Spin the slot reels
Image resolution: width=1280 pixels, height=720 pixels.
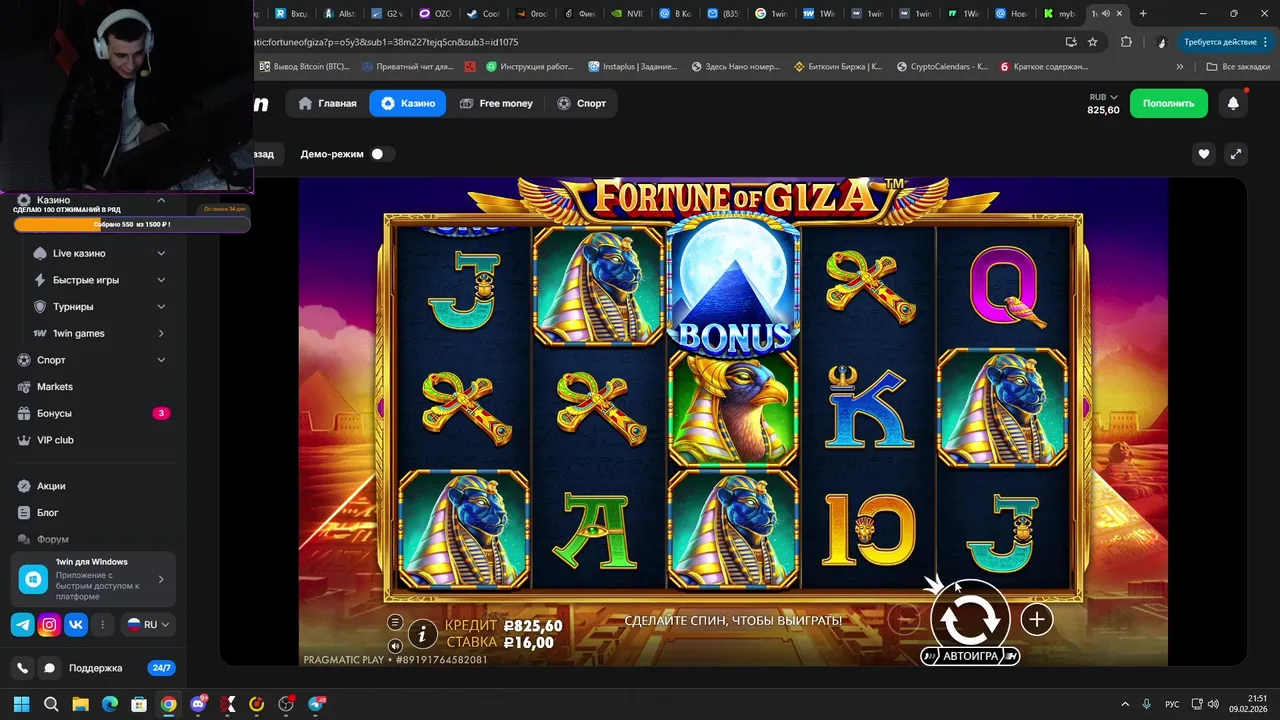(x=970, y=618)
